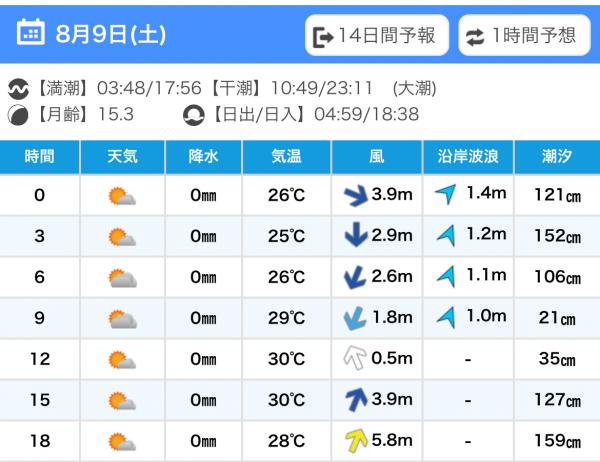Click the calendar icon beside 8月9日
The image size is (600, 462).
pyautogui.click(x=31, y=32)
